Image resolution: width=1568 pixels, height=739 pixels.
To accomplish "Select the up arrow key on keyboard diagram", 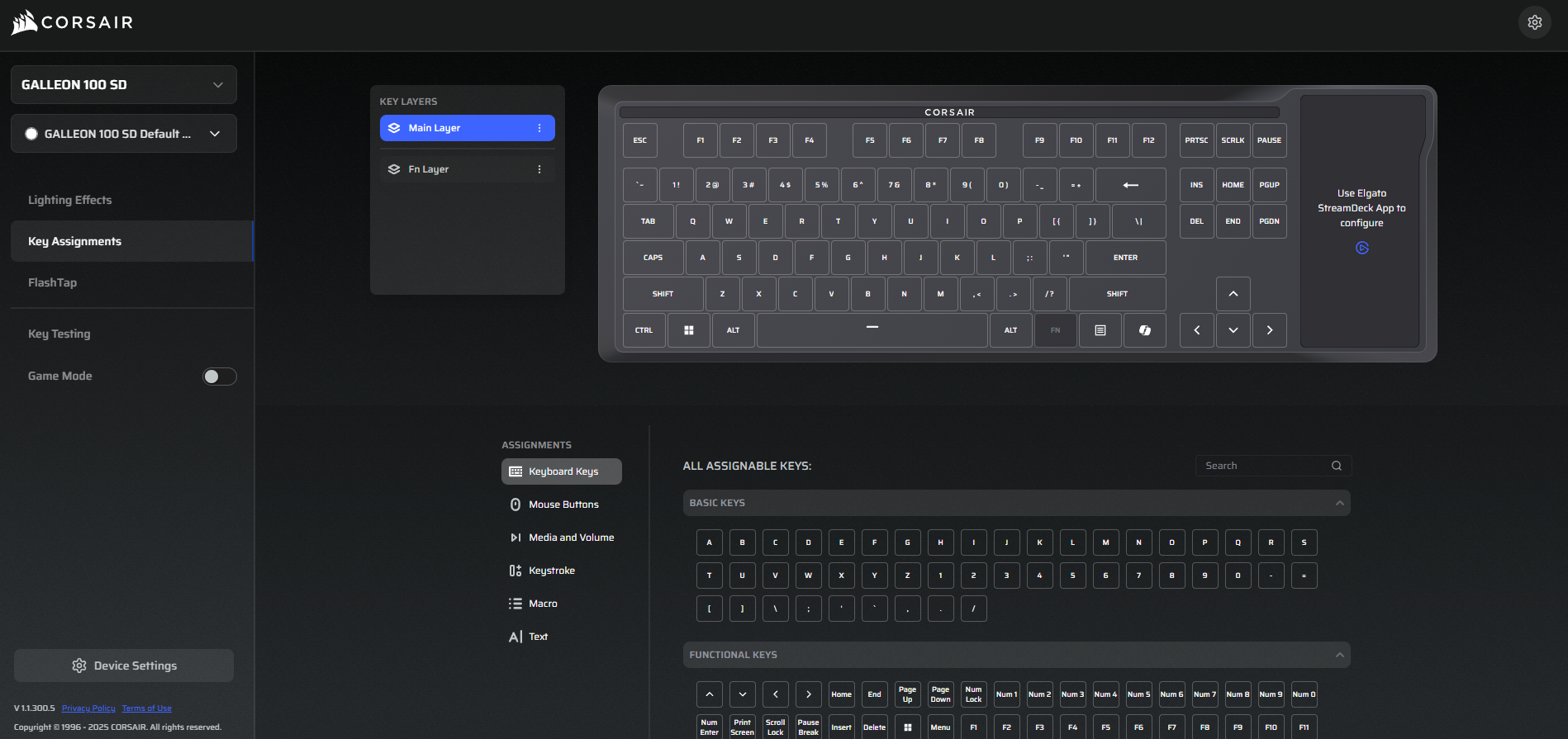I will pyautogui.click(x=1233, y=294).
